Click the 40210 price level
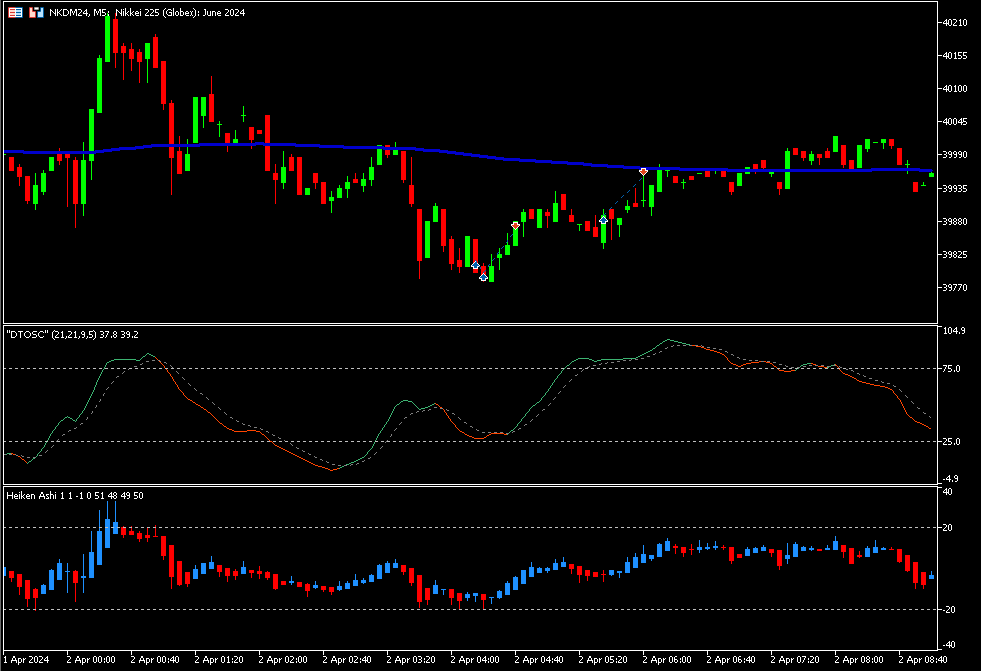The image size is (981, 671). [x=955, y=23]
